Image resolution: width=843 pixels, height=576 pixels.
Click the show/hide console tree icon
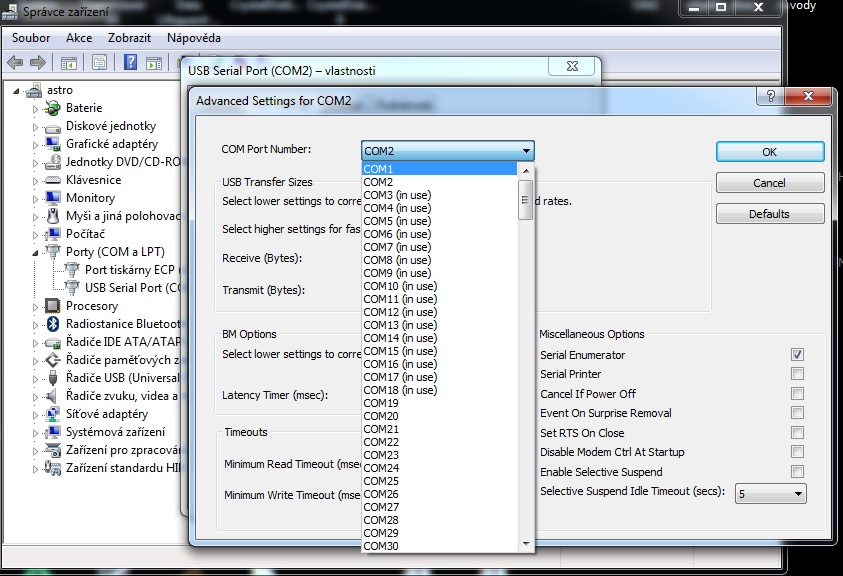tap(68, 62)
